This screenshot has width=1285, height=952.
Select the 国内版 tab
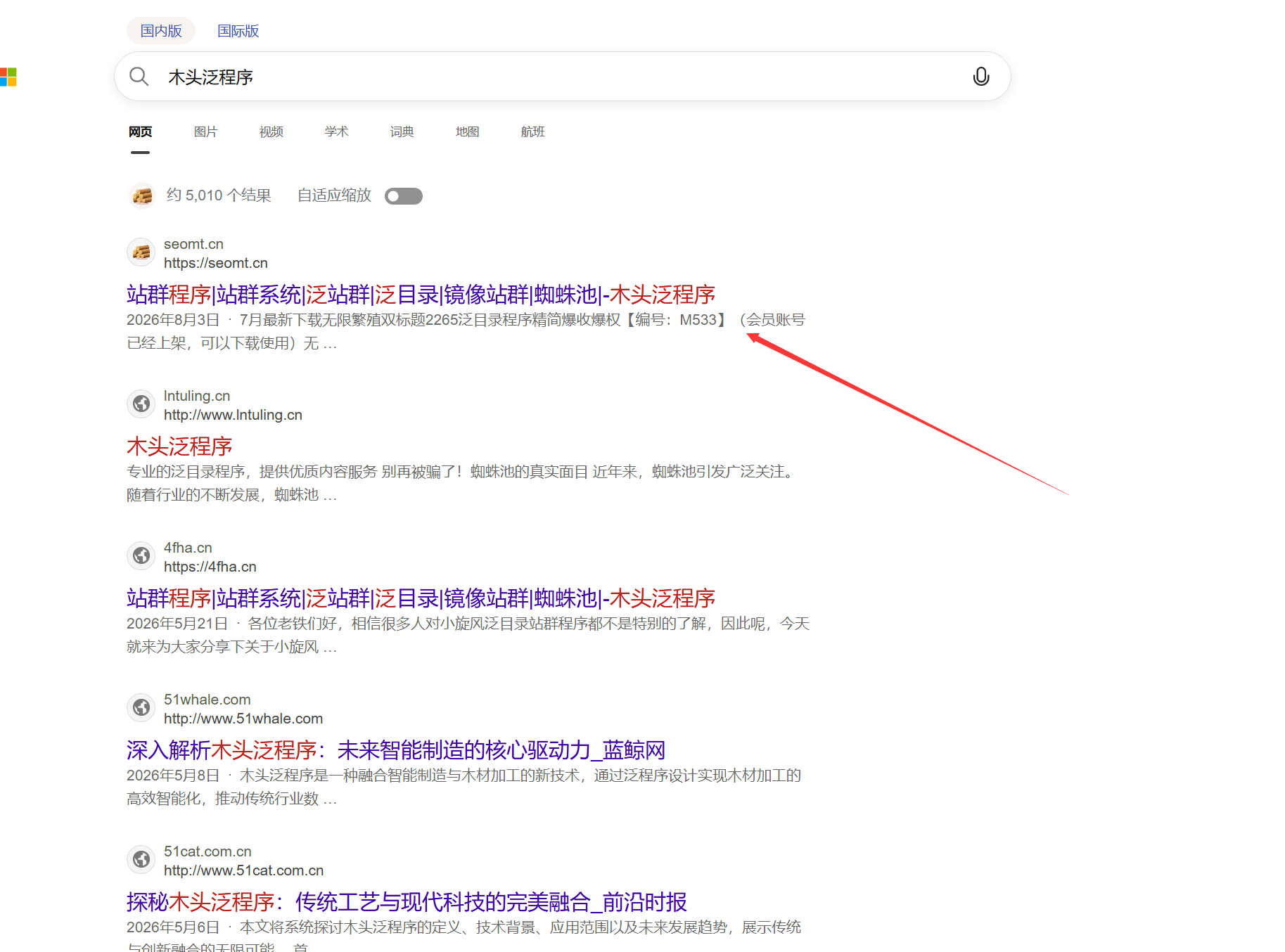161,31
